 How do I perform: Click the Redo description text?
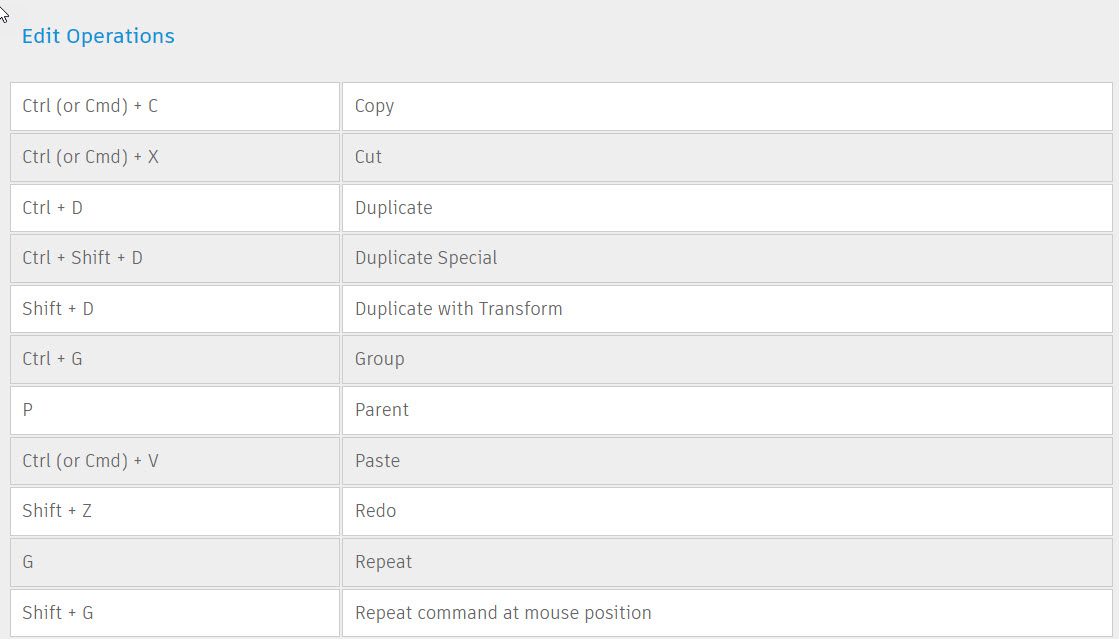click(x=375, y=511)
